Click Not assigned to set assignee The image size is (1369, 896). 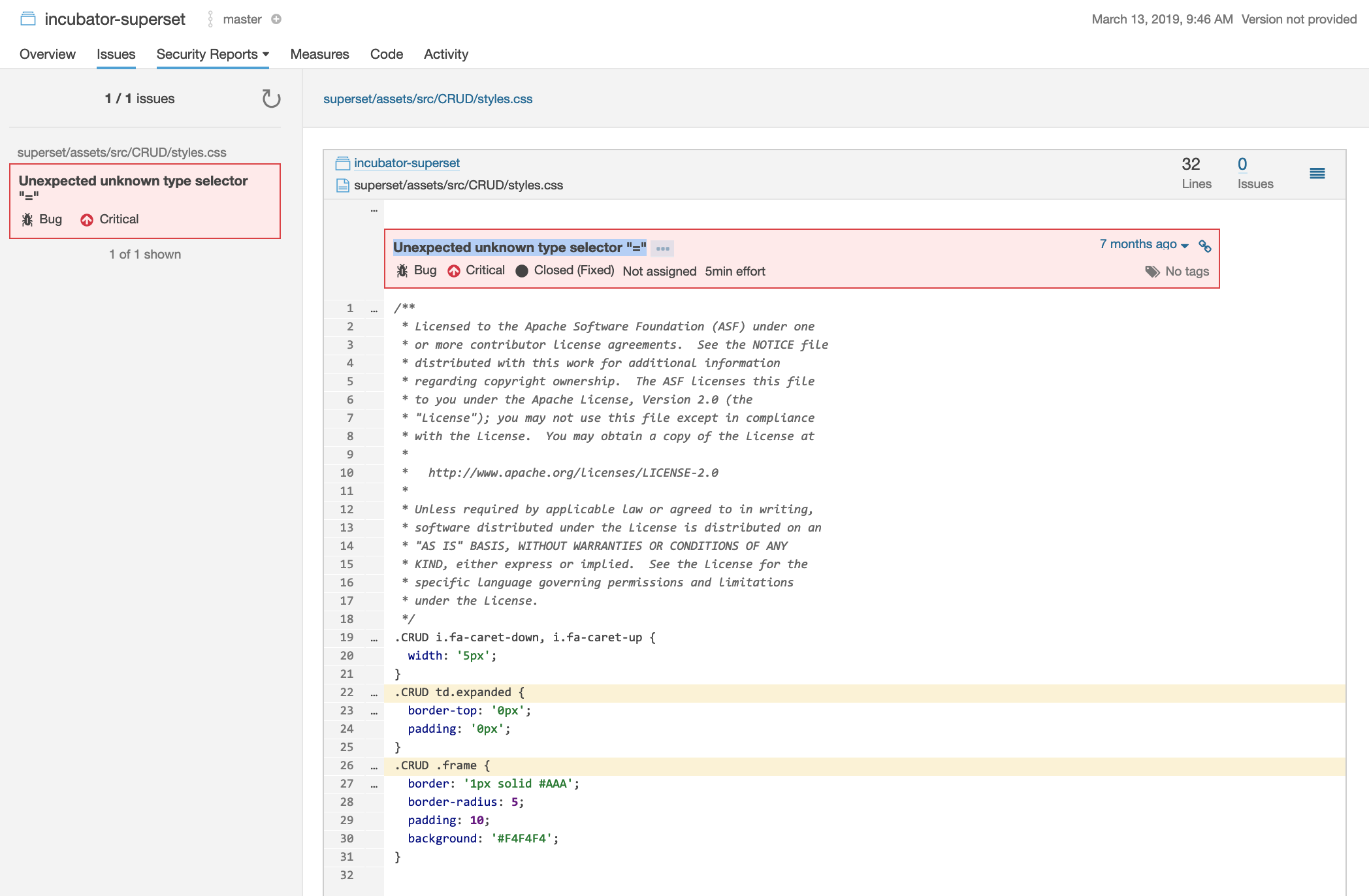coord(659,271)
